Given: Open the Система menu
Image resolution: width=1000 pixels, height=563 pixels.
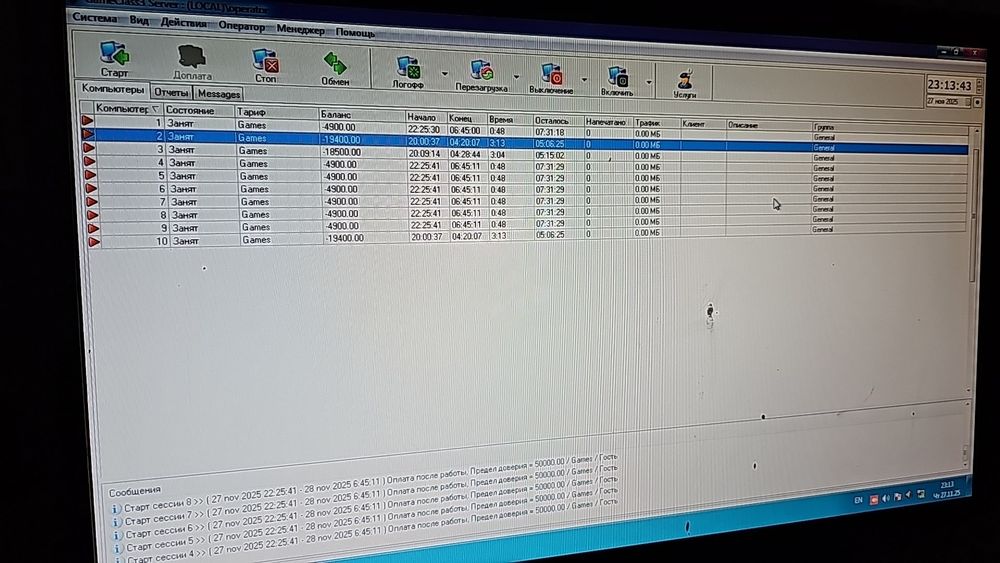Looking at the screenshot, I should click(94, 17).
